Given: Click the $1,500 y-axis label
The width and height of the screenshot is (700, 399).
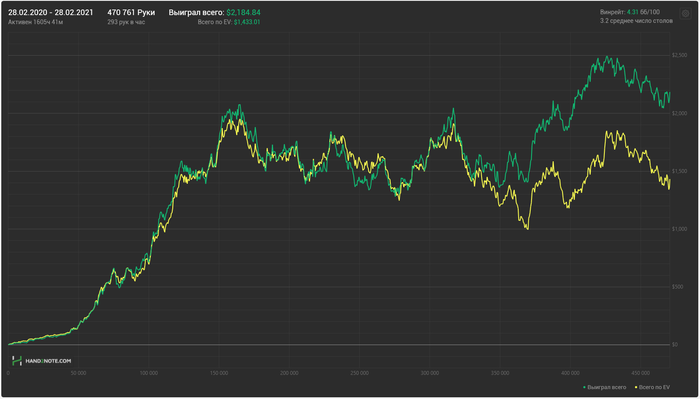Looking at the screenshot, I should point(679,171).
